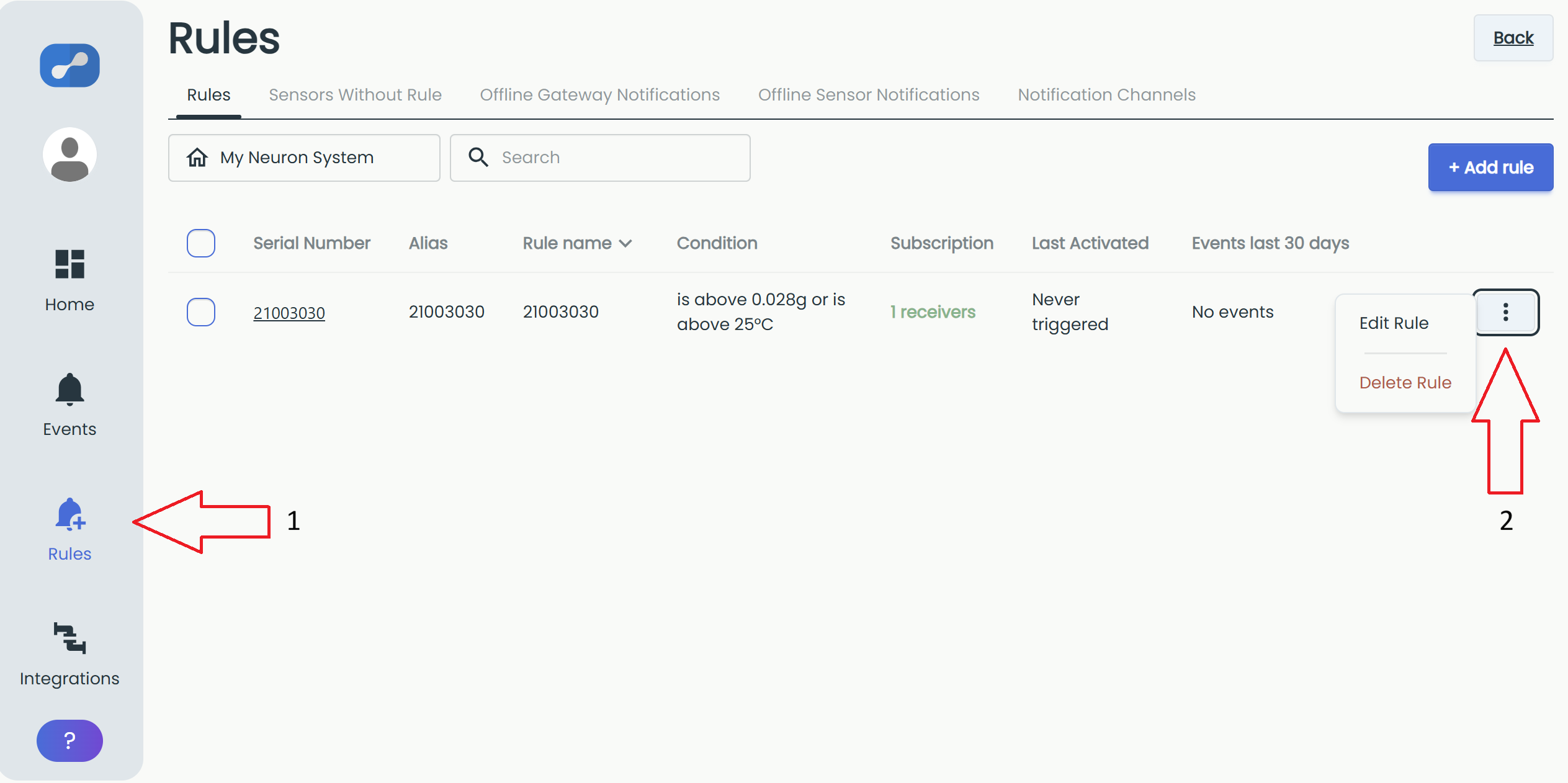Click Events last 30 days header

[x=1270, y=243]
